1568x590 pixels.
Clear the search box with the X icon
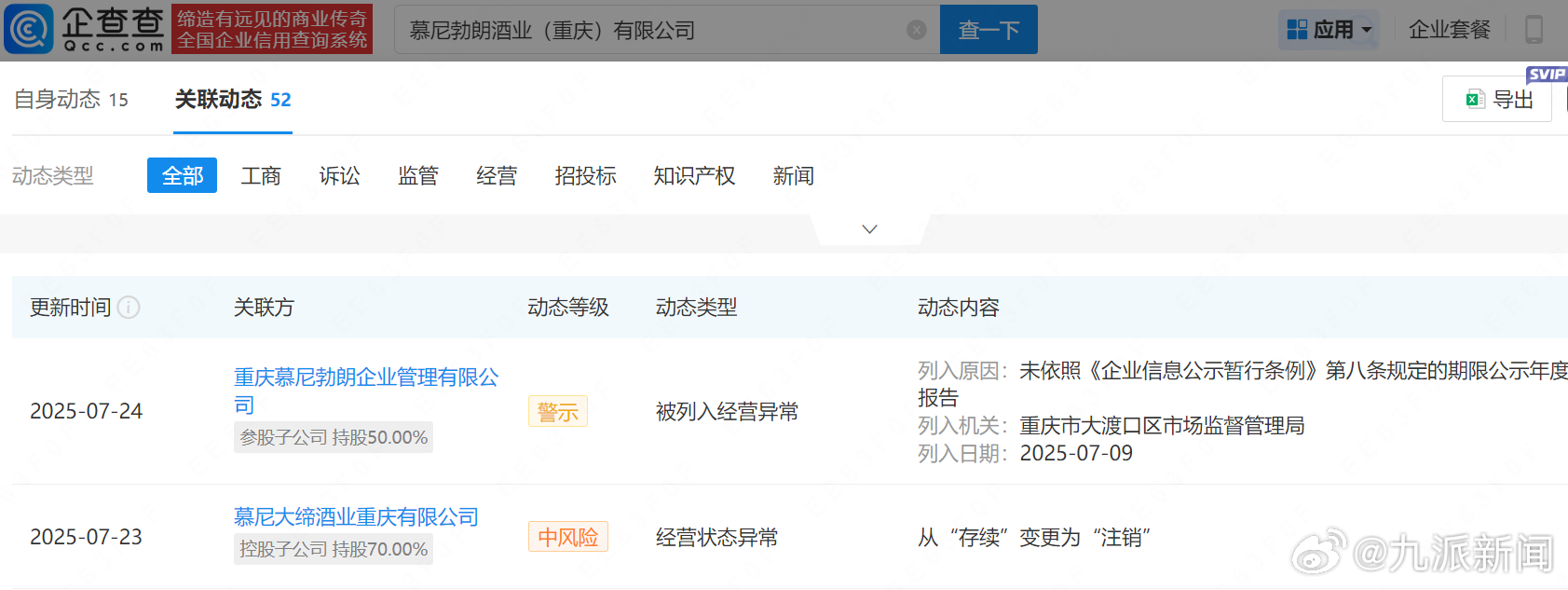(x=917, y=30)
